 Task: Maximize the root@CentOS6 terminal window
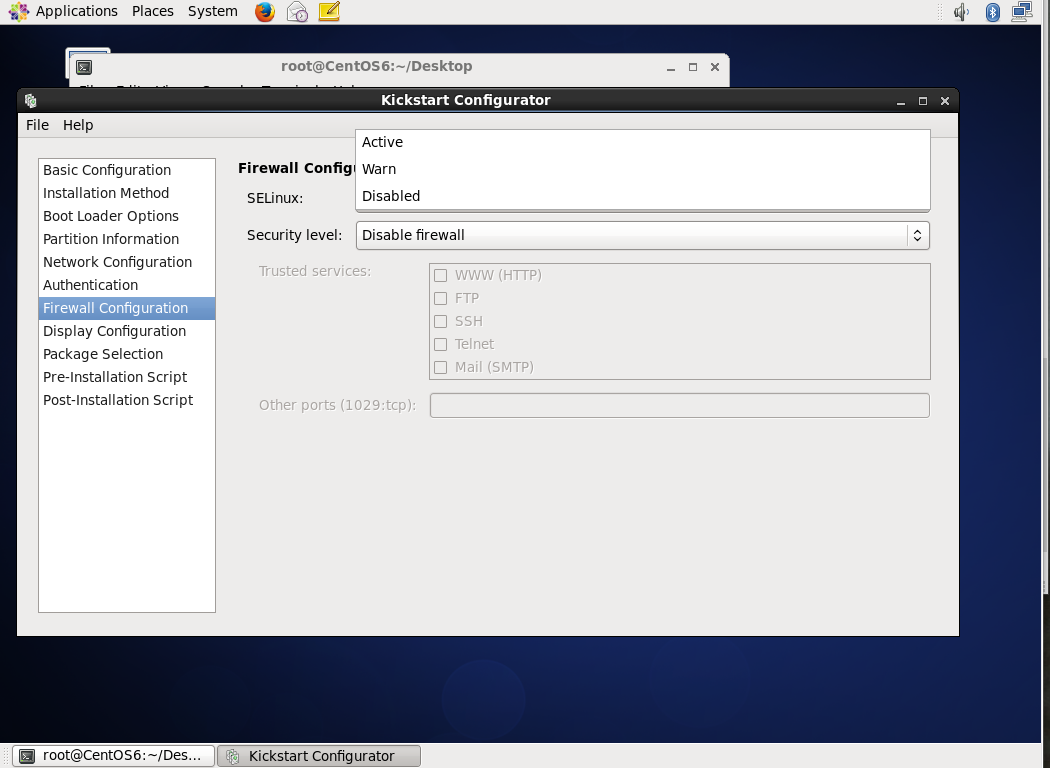pos(693,67)
